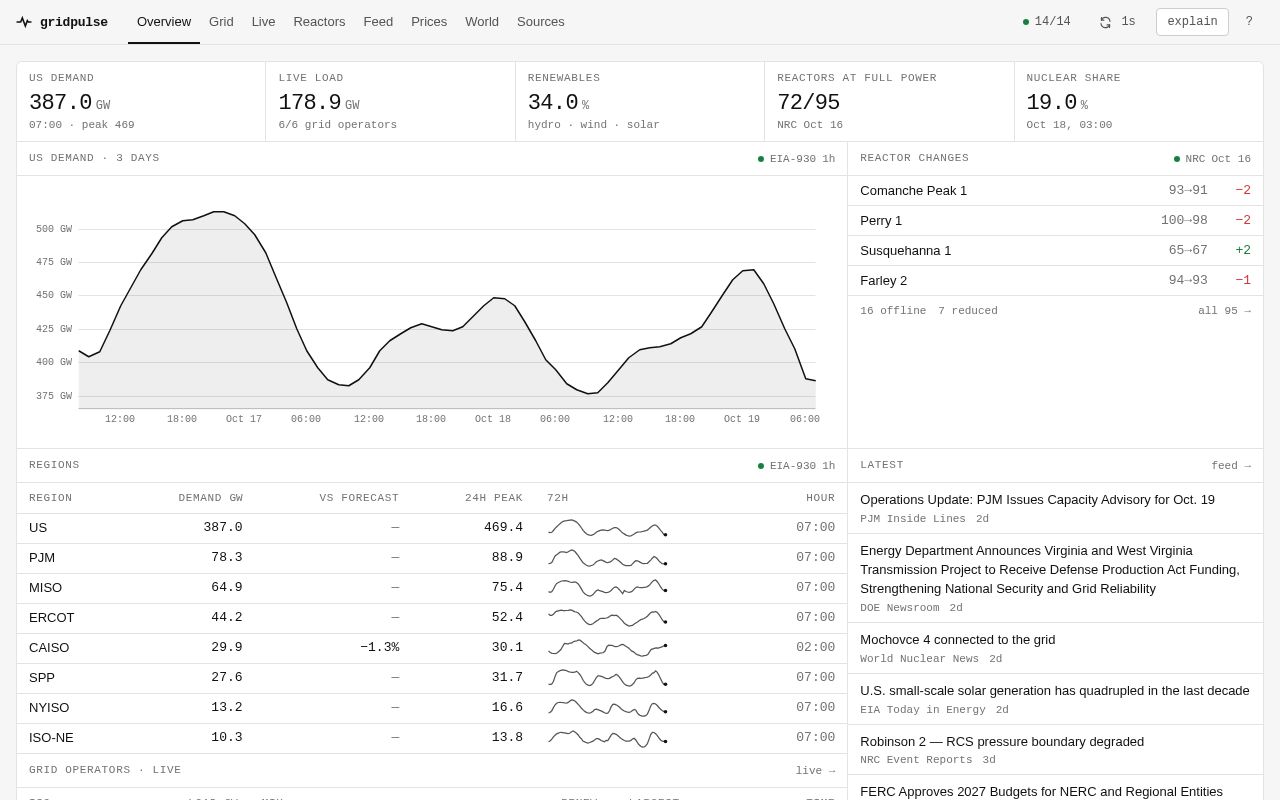
Task: Click the 24H PEAK column header
Action: (x=494, y=498)
